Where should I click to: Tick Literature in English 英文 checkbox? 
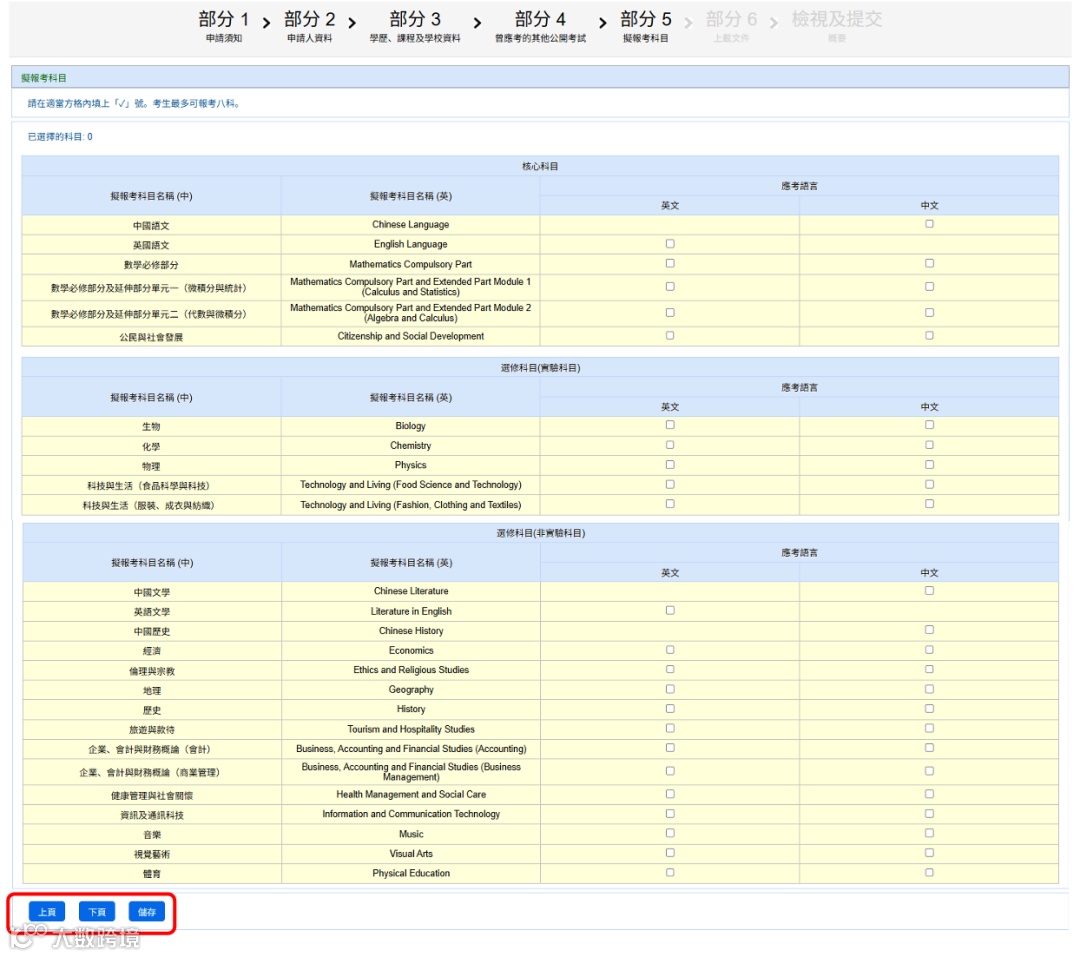[670, 610]
